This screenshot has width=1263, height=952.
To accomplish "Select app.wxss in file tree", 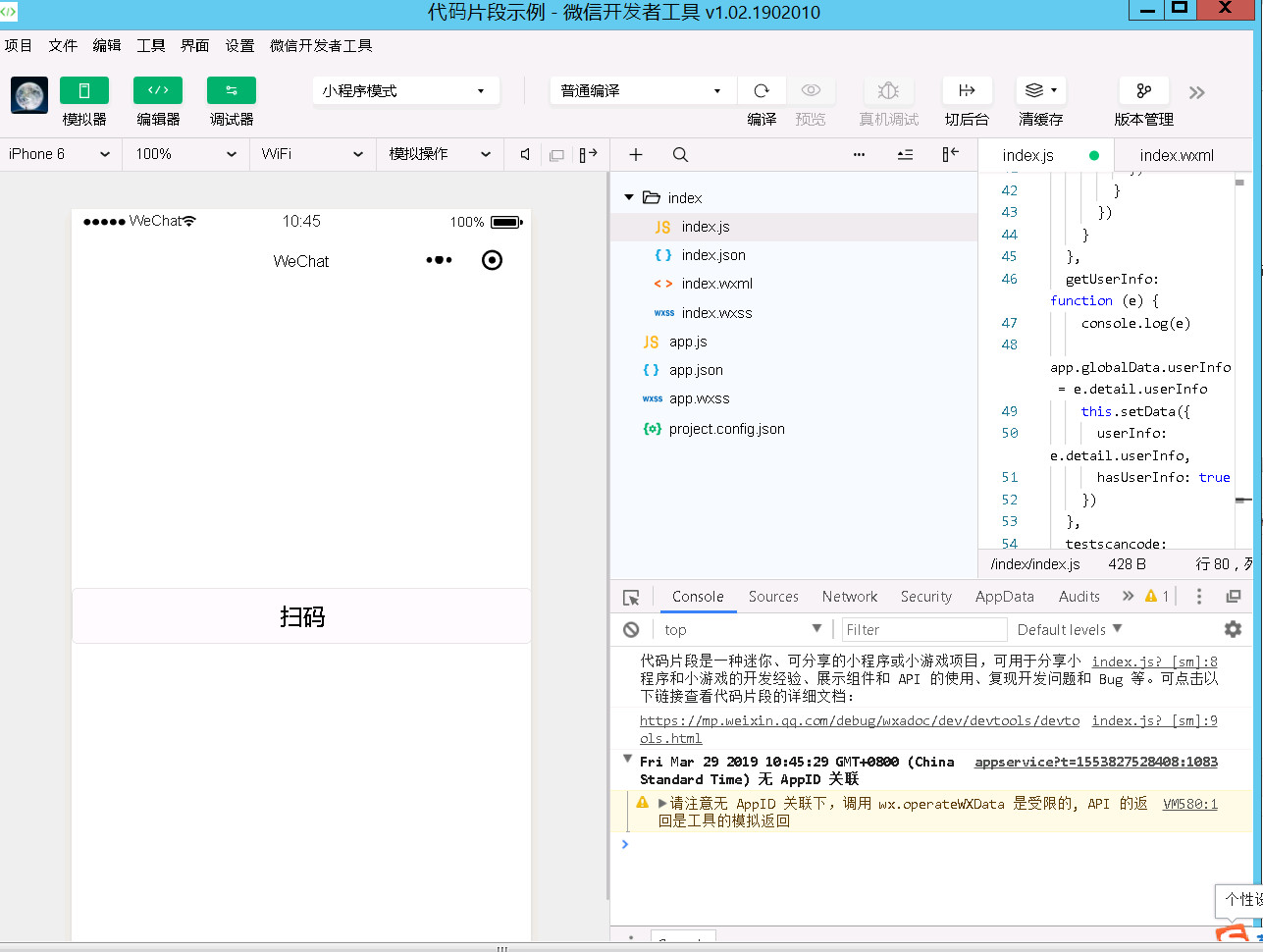I will [794, 398].
